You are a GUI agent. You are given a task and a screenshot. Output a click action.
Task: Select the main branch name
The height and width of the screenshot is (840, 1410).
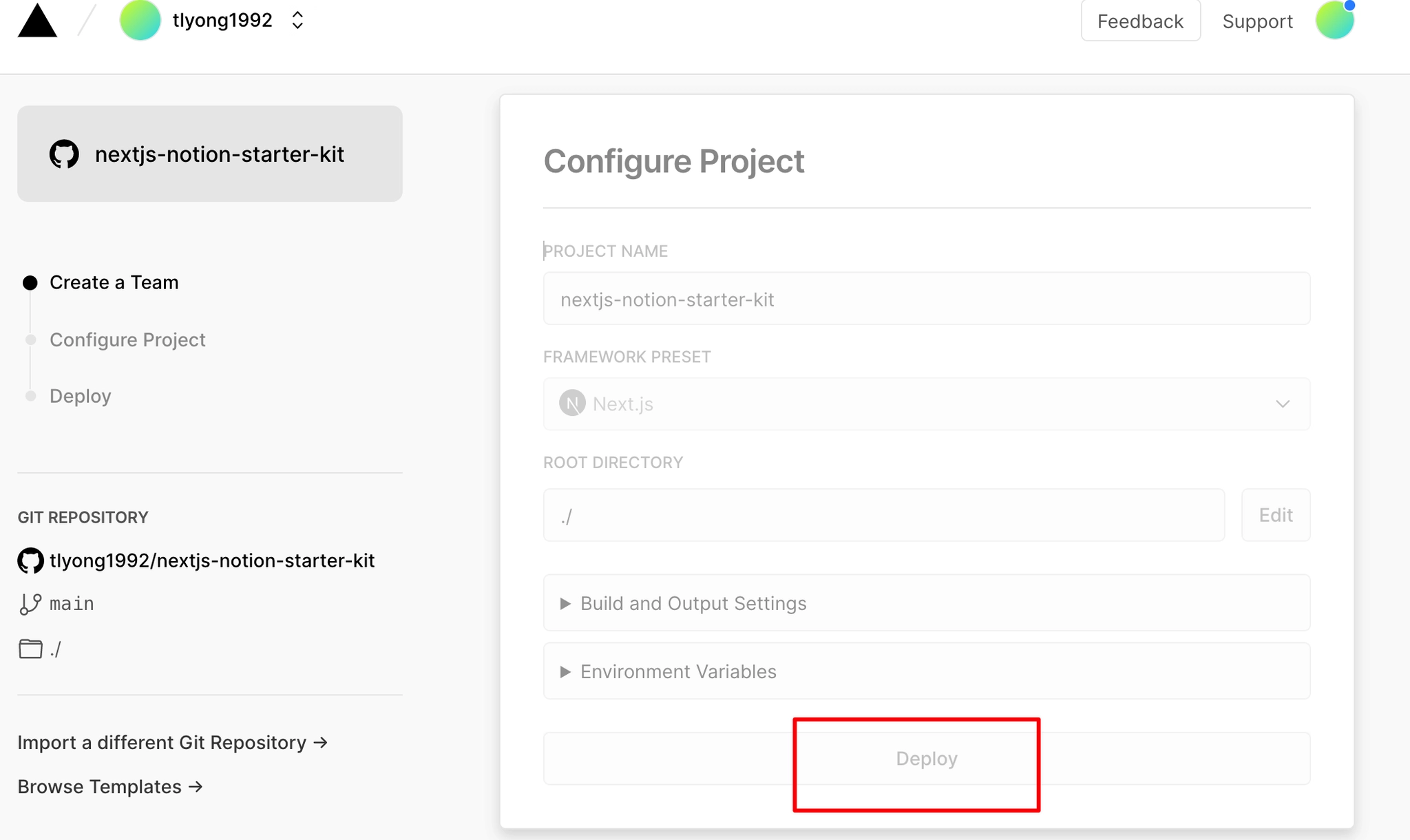[72, 604]
